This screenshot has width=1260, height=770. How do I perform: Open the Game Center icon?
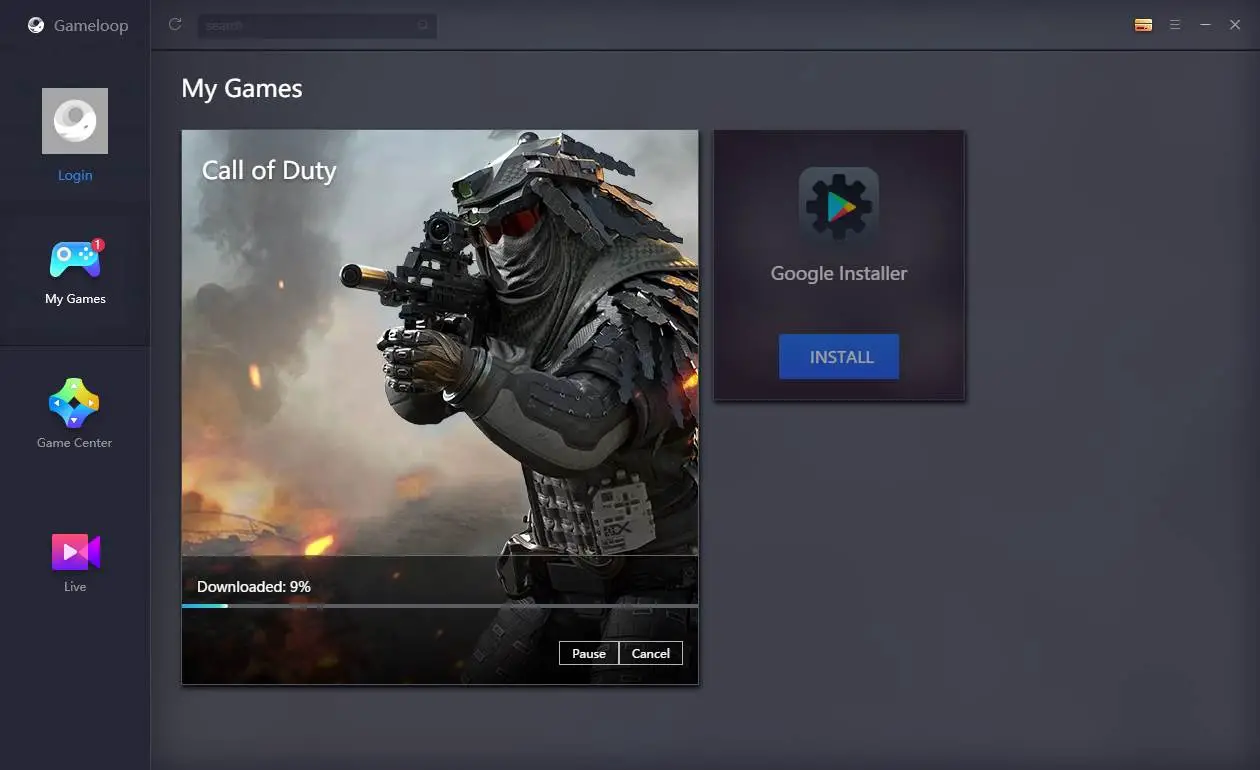coord(74,403)
